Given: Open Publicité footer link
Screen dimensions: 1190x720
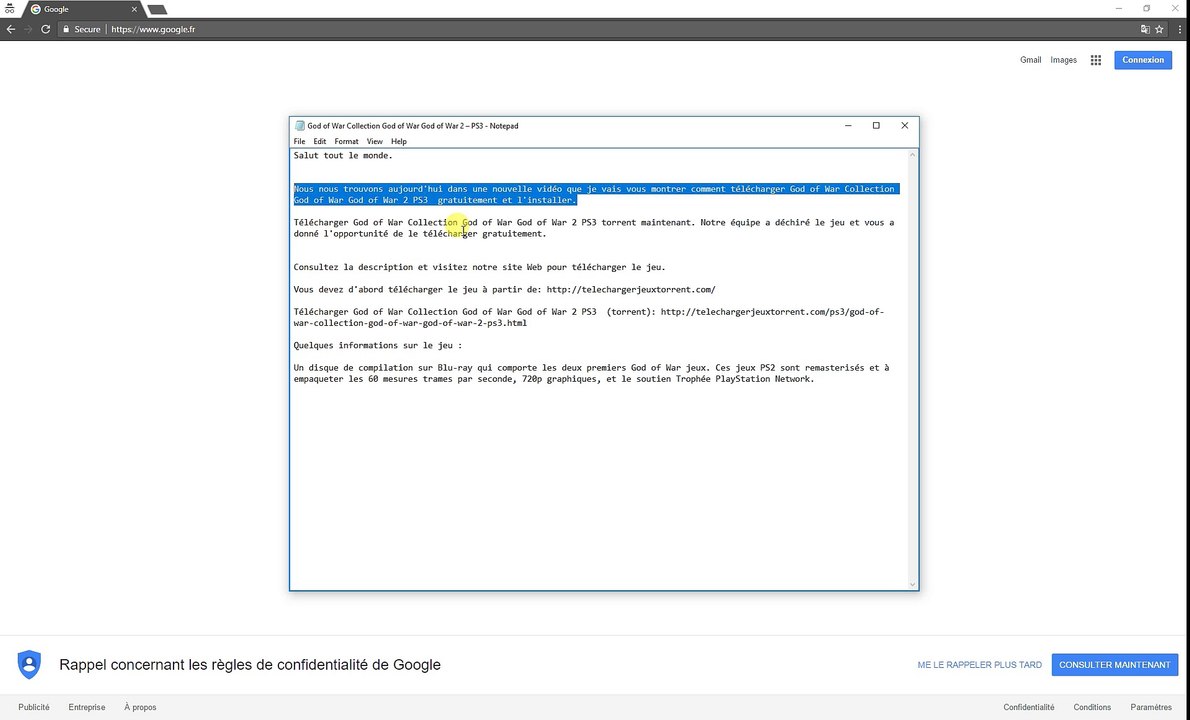Looking at the screenshot, I should [x=33, y=707].
